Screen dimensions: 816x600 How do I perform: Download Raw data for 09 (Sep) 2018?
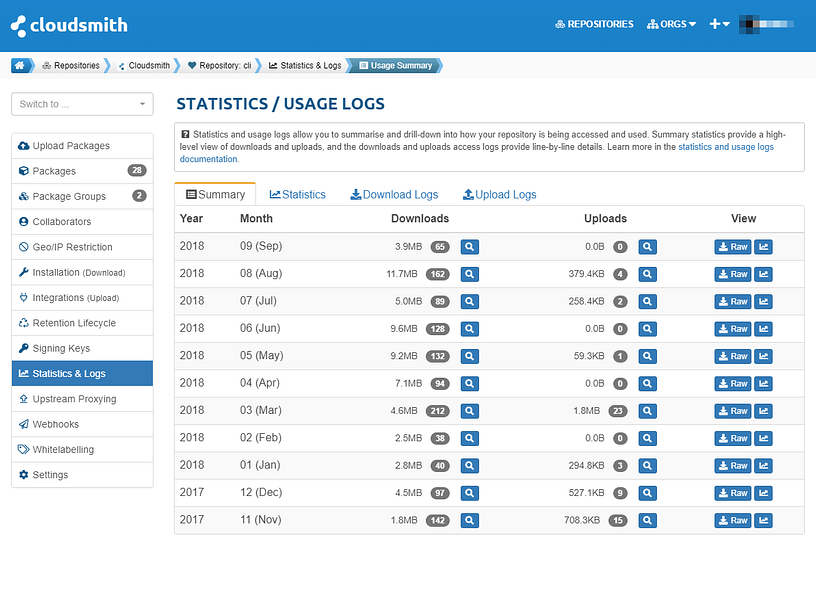click(x=733, y=247)
